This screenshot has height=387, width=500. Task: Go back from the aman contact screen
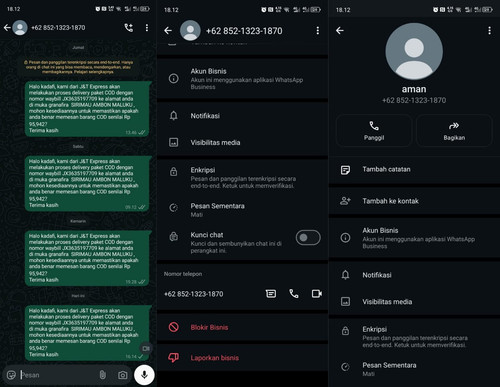tap(340, 31)
